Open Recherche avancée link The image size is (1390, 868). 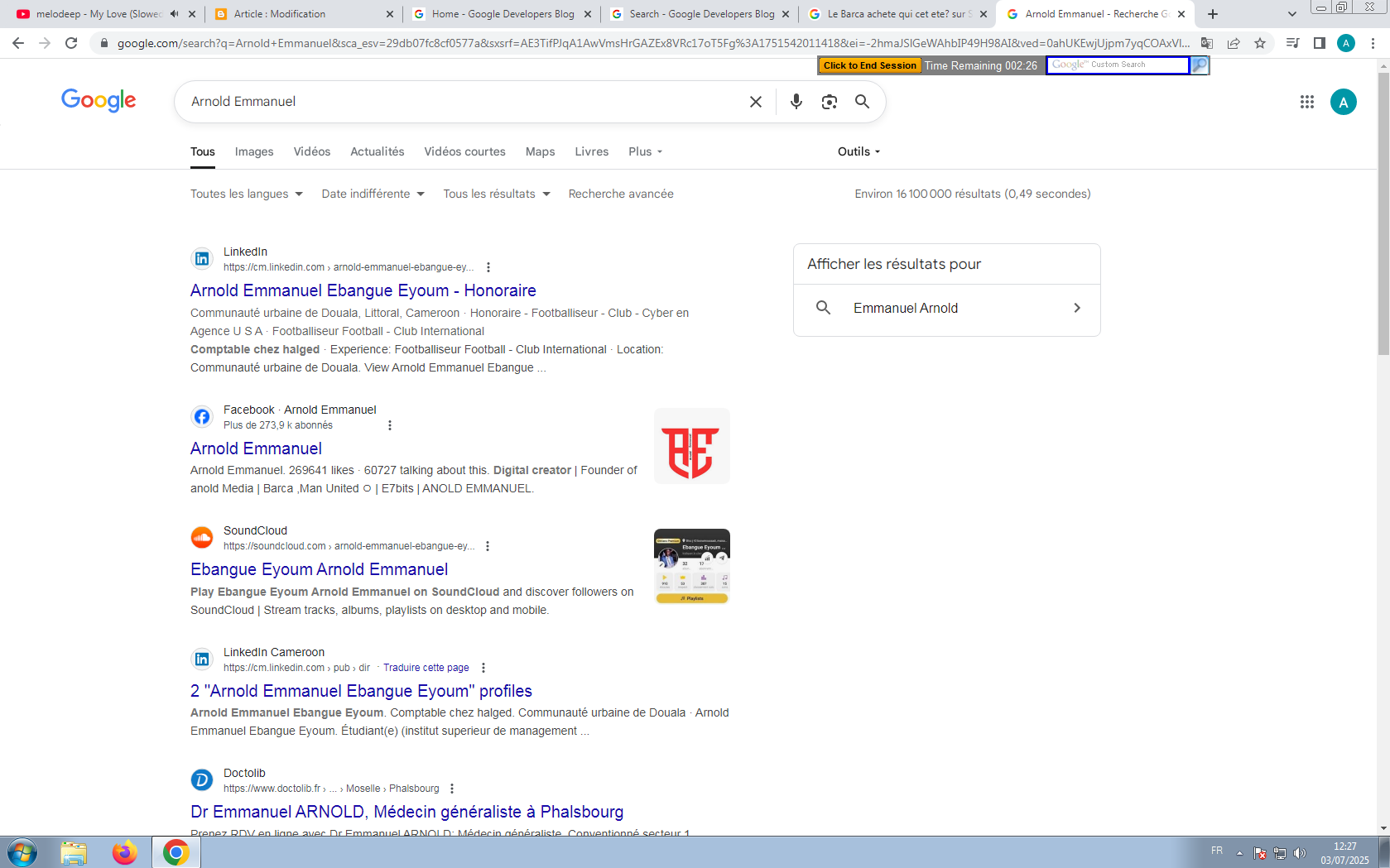coord(621,194)
